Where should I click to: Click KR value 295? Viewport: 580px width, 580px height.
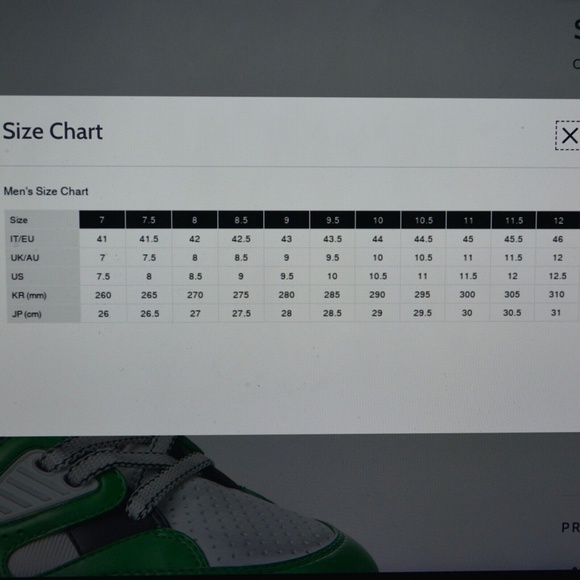point(422,294)
